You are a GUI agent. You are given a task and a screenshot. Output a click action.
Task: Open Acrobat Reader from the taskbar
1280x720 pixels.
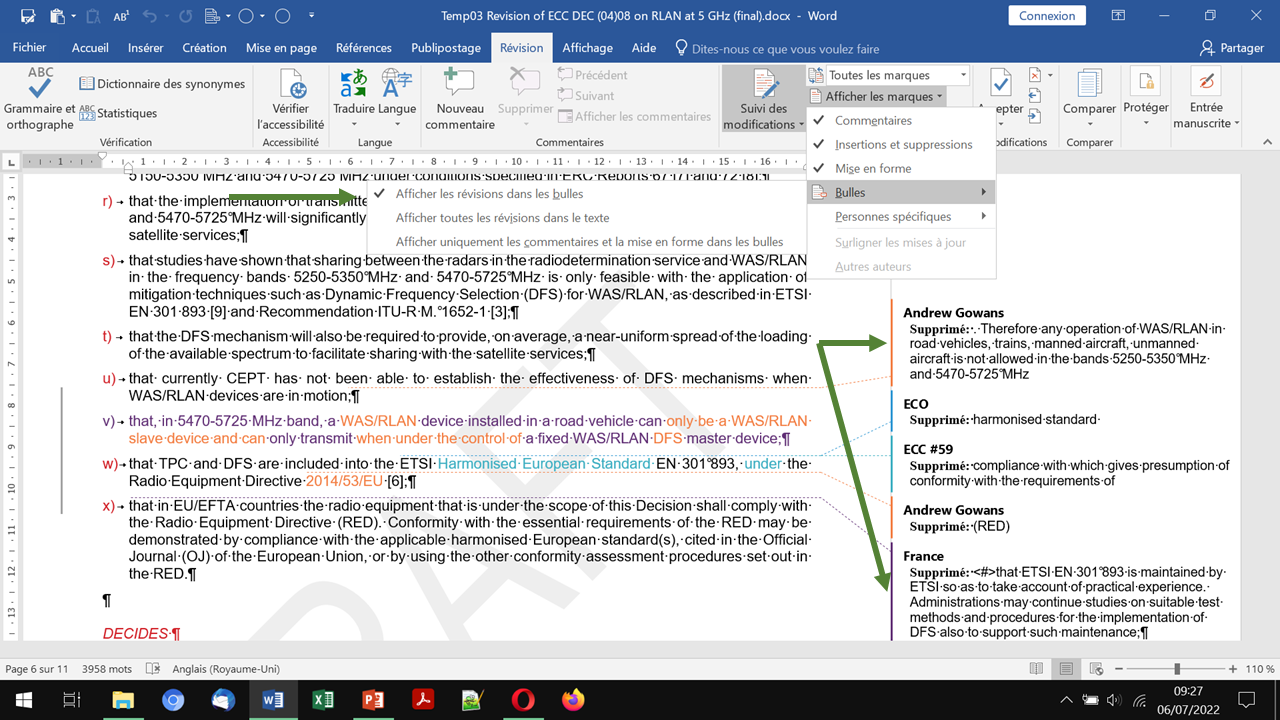423,700
